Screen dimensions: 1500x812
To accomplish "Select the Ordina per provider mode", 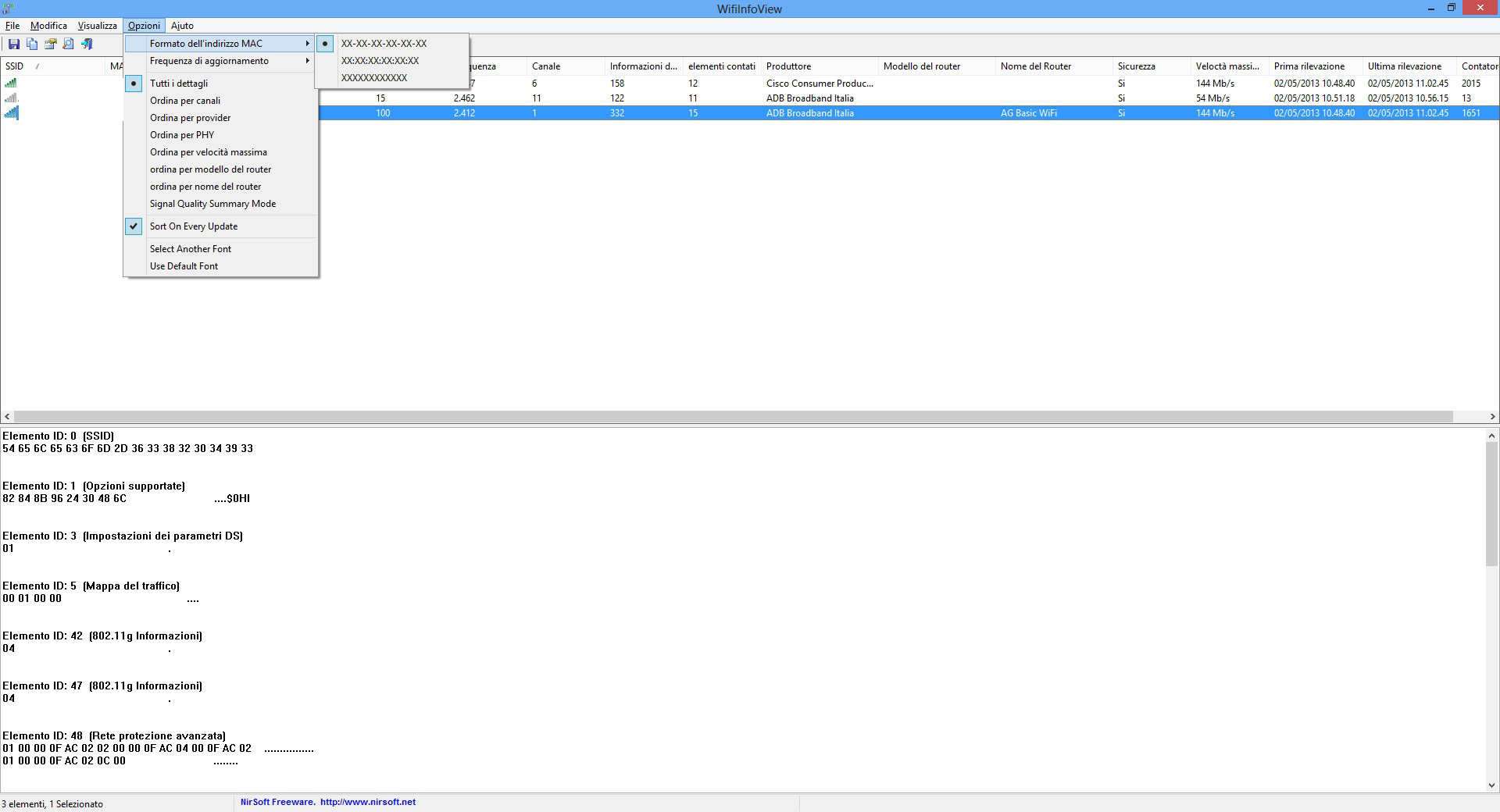I will (x=221, y=118).
